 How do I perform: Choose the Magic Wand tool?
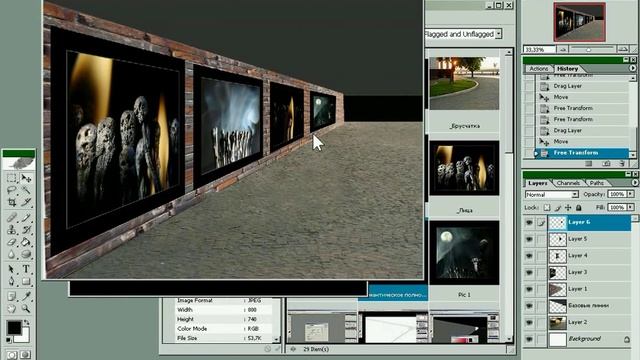(x=26, y=190)
